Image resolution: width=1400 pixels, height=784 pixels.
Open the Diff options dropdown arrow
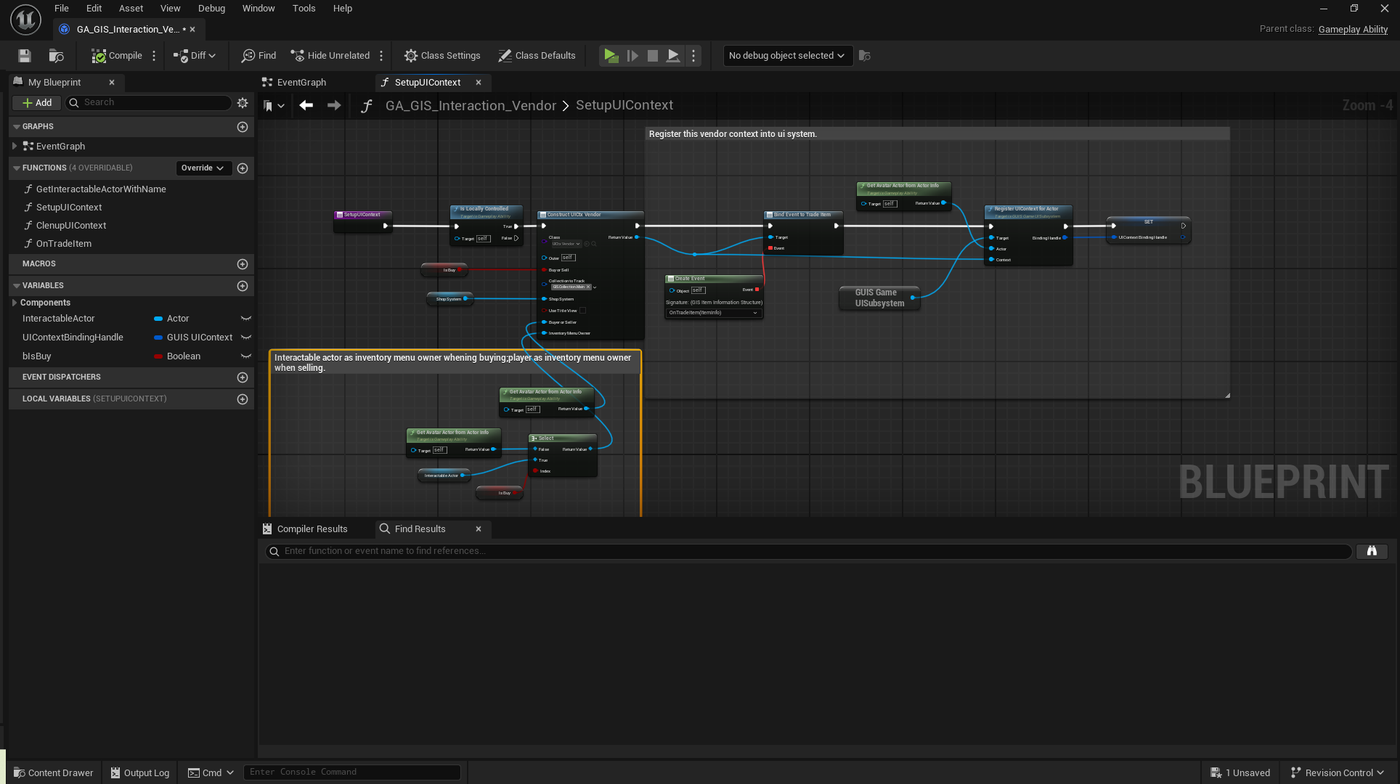211,56
